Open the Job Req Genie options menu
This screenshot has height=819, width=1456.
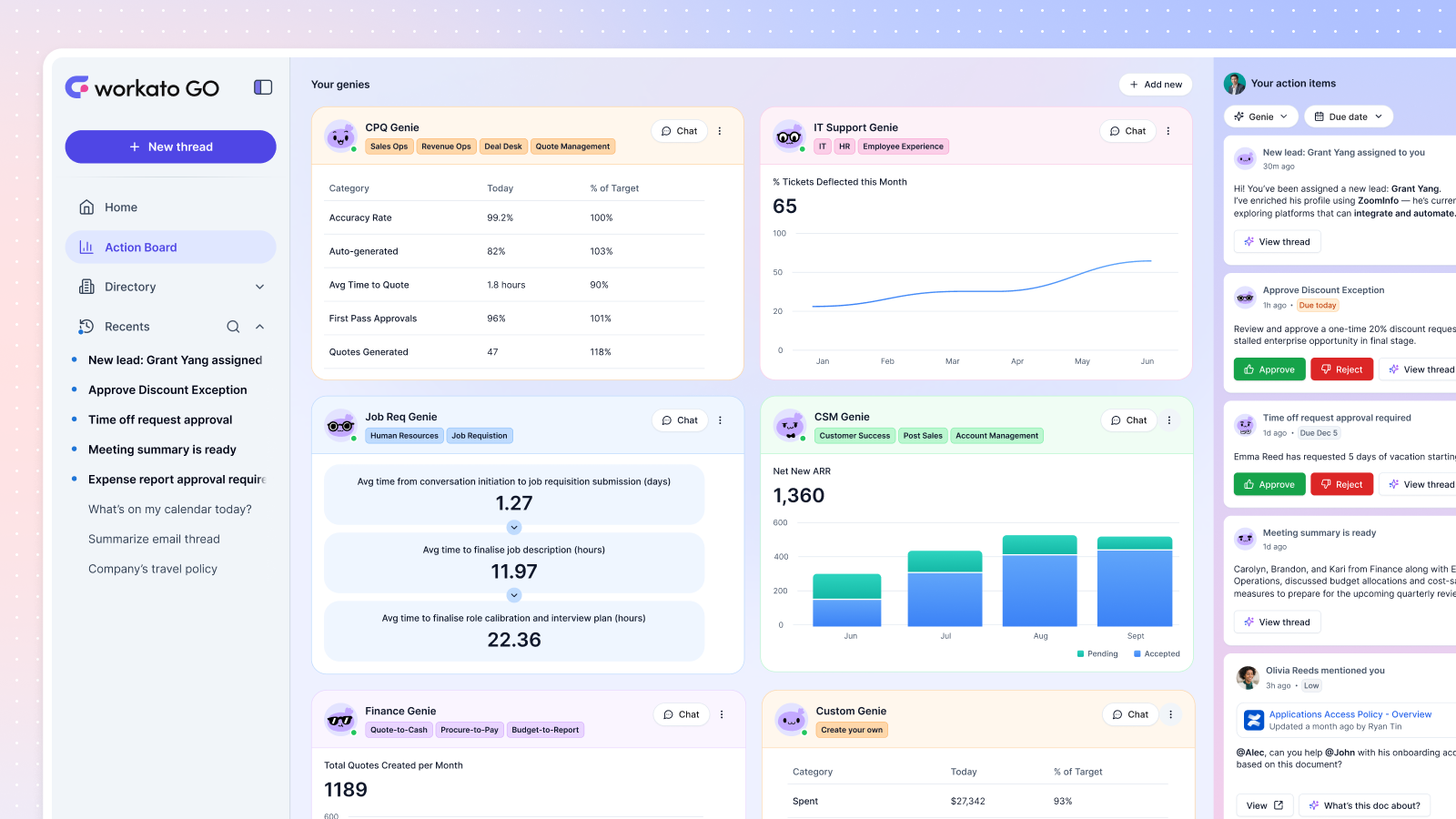point(720,420)
